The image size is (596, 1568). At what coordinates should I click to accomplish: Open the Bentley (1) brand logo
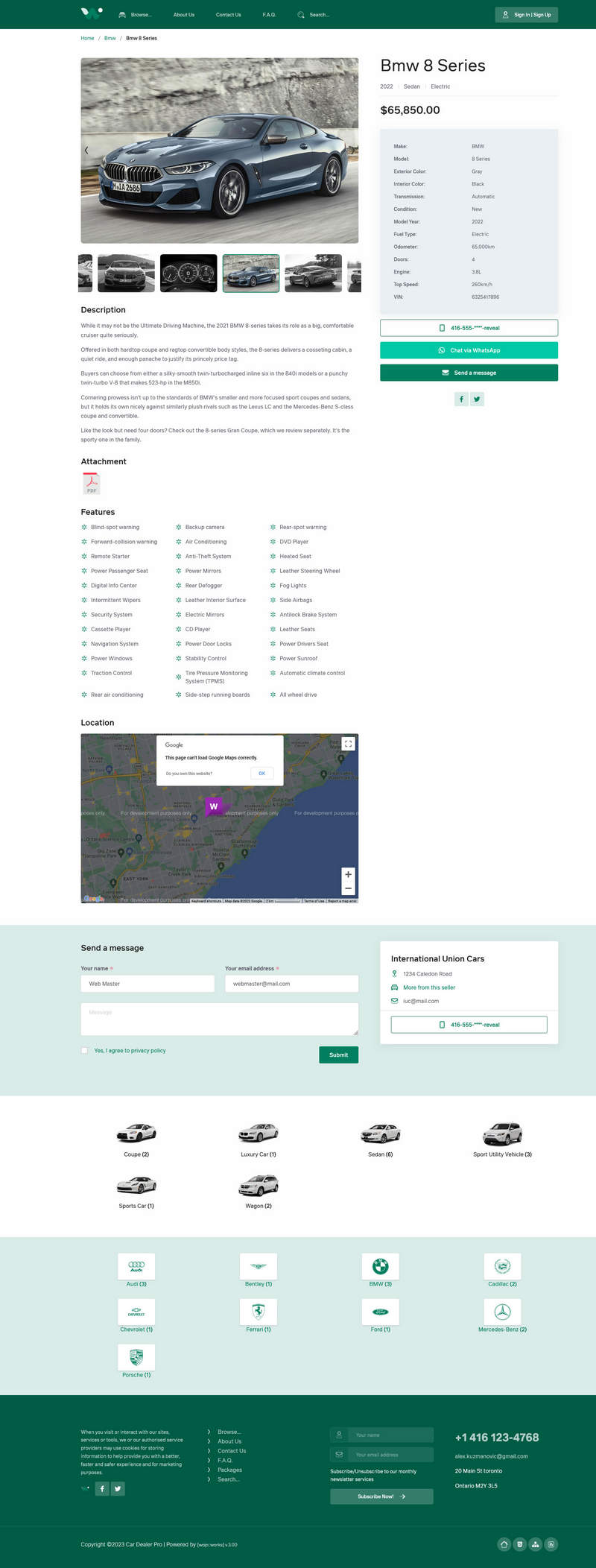[259, 1265]
